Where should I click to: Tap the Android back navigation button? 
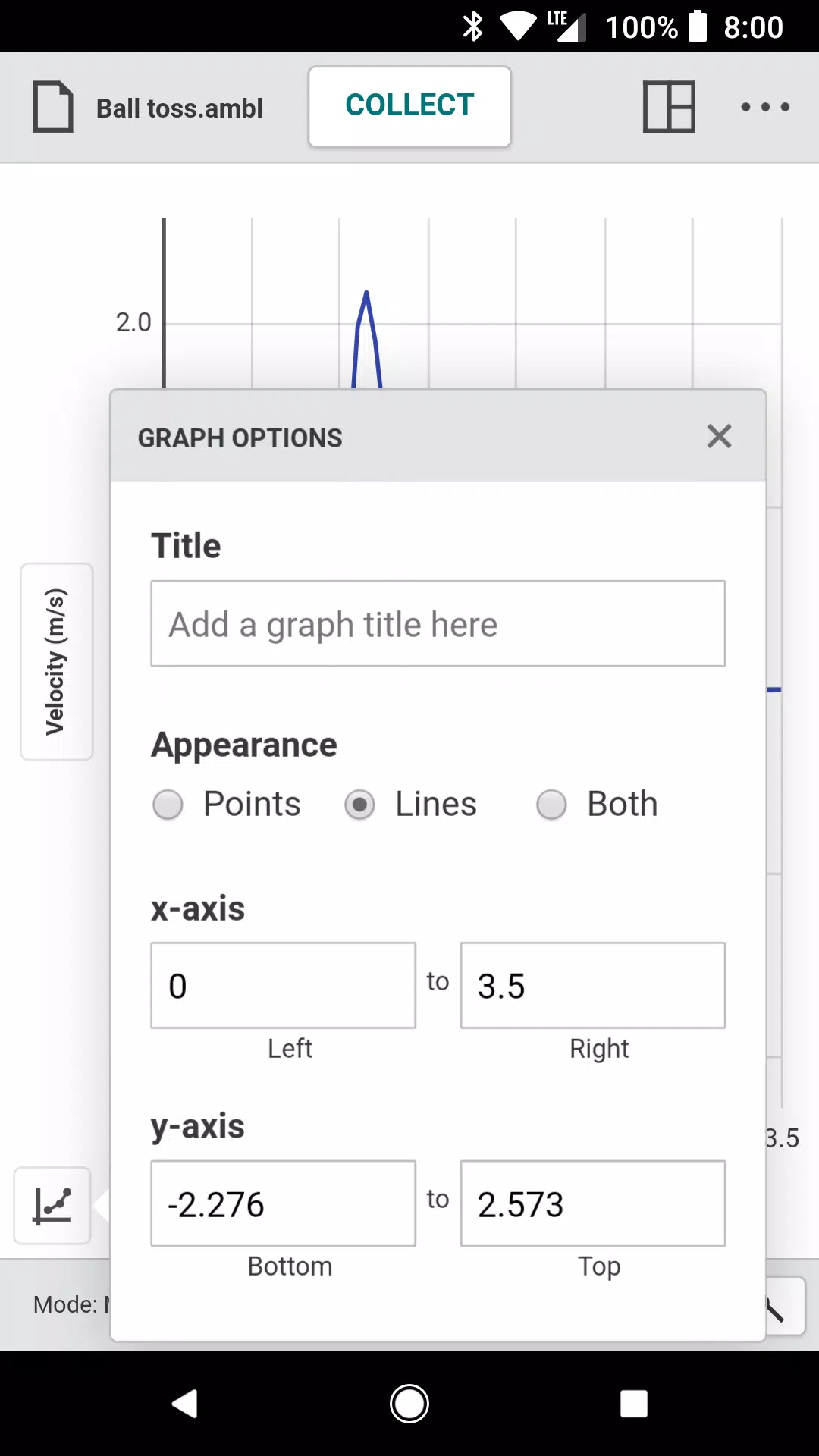[184, 1404]
